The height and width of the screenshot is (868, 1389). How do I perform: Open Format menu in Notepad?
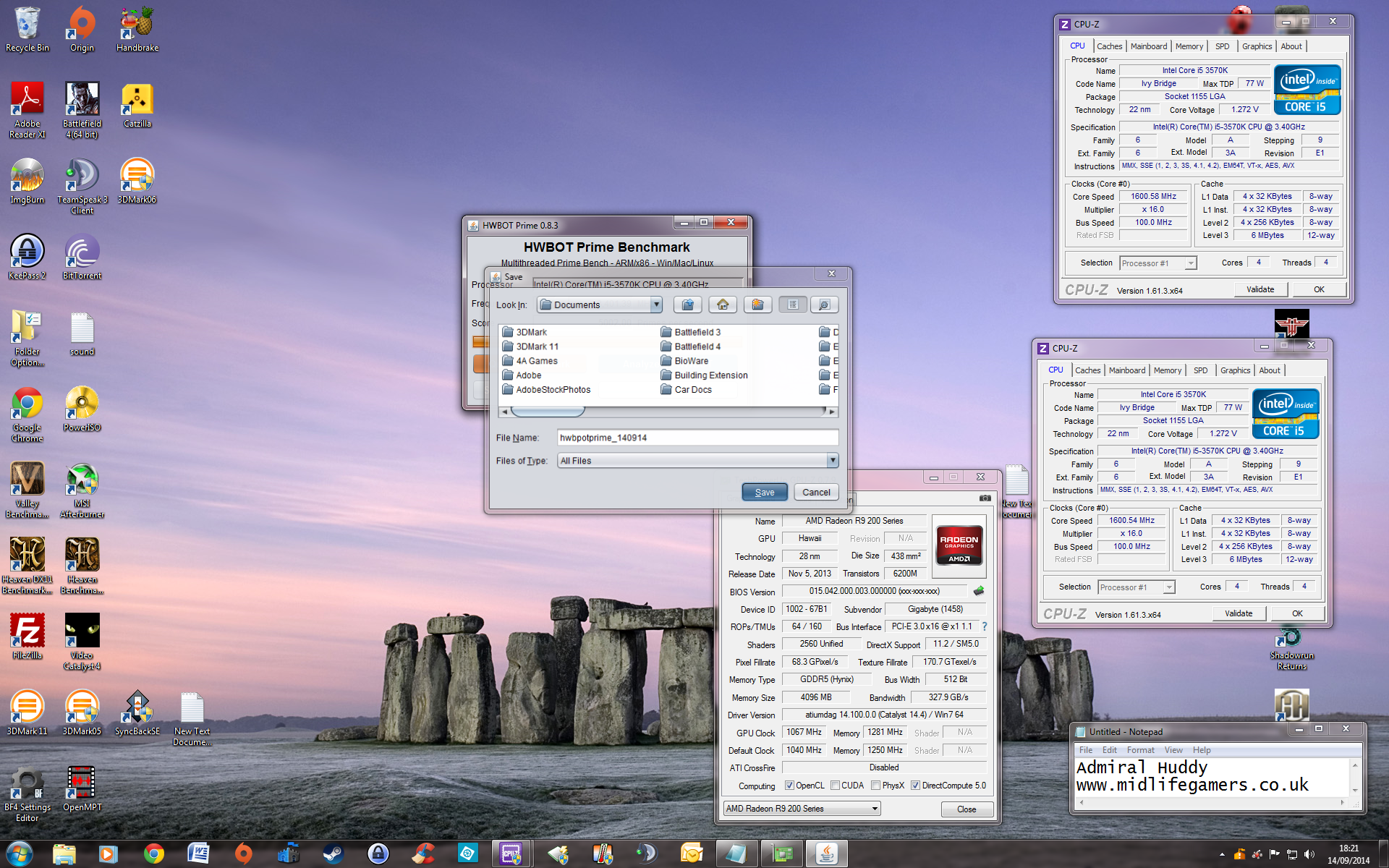1140,750
